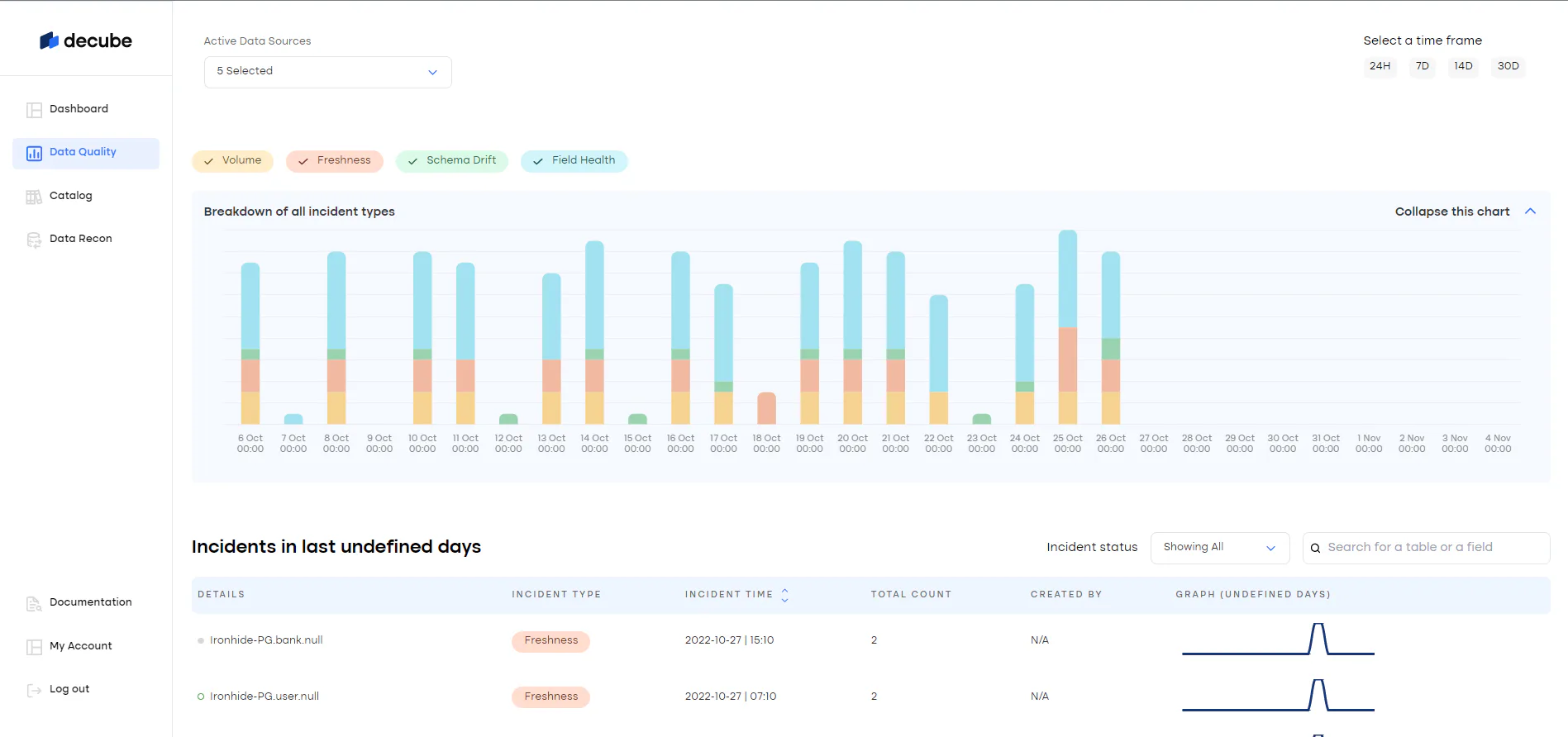Collapse the incident breakdown chart
Viewport: 1568px width, 737px height.
click(1465, 212)
